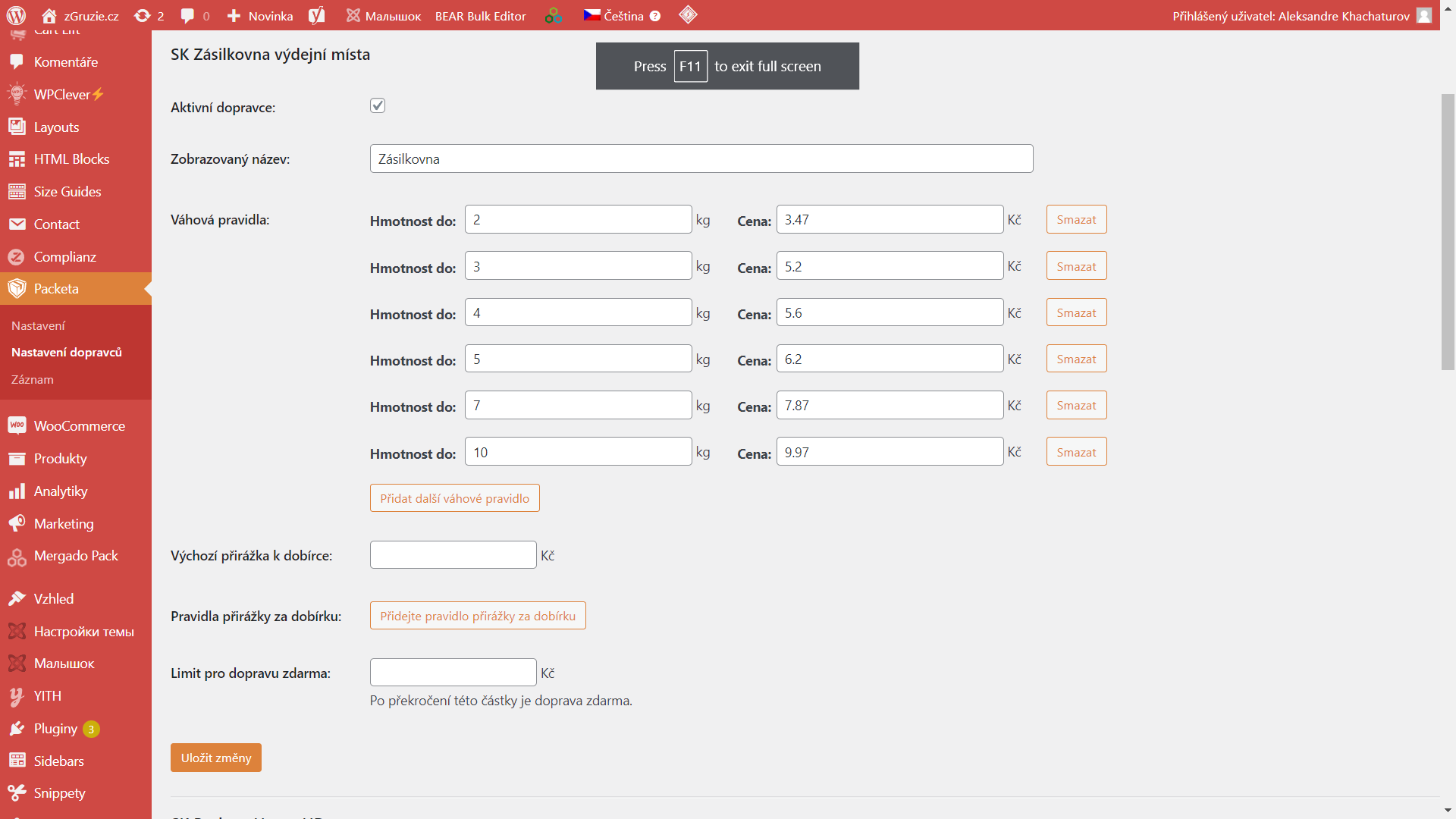The image size is (1456, 819).
Task: Open Přihlášený uživatel Aleksandre Khachaturov account
Action: point(1302,16)
